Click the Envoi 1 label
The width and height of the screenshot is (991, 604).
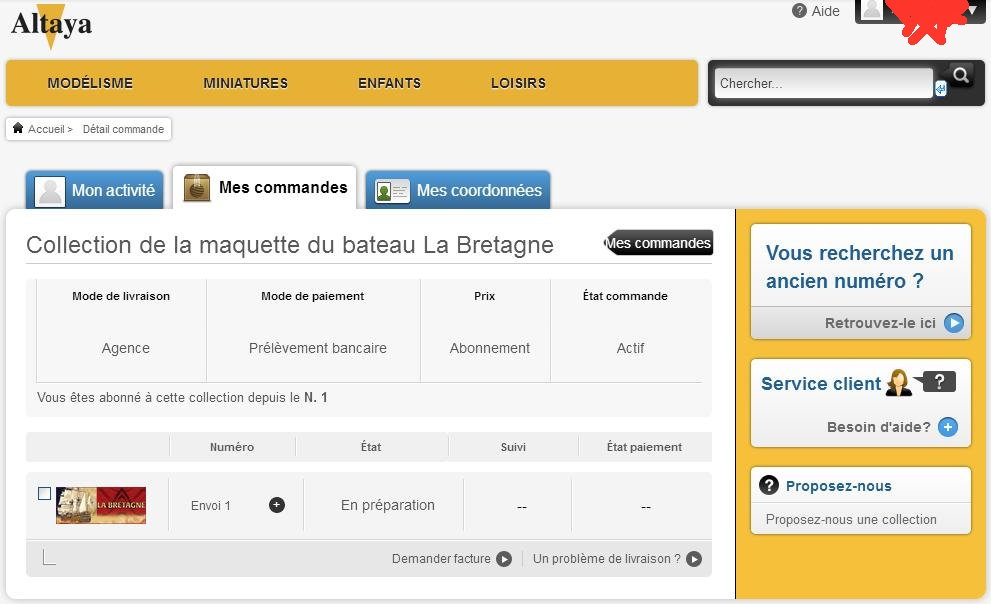click(x=210, y=505)
